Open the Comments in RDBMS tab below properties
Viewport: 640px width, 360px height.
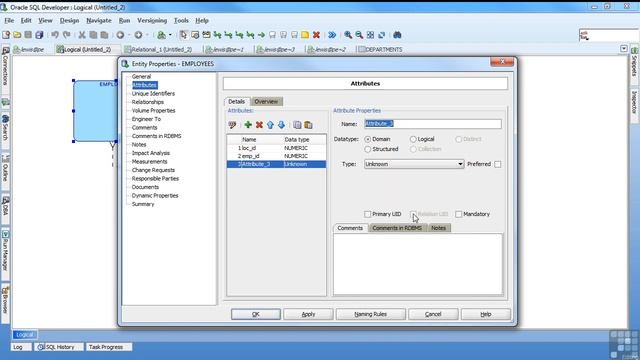(397, 228)
